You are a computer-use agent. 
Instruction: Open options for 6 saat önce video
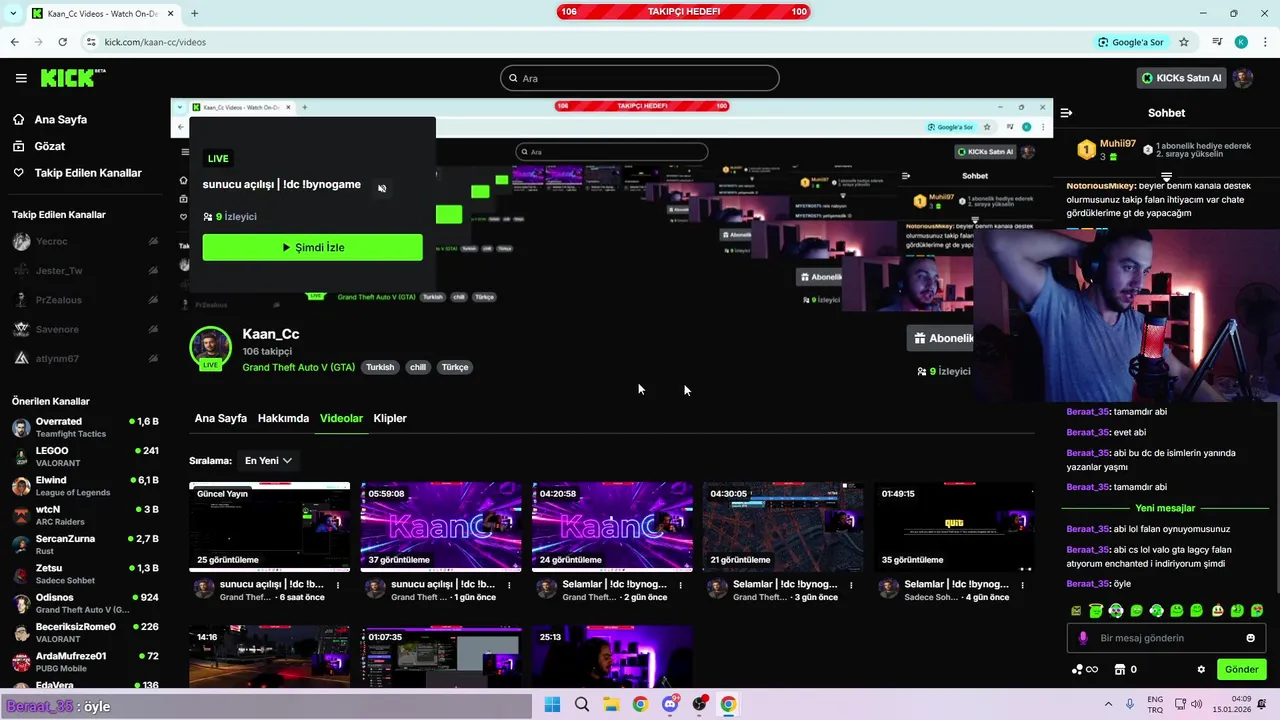(x=338, y=585)
